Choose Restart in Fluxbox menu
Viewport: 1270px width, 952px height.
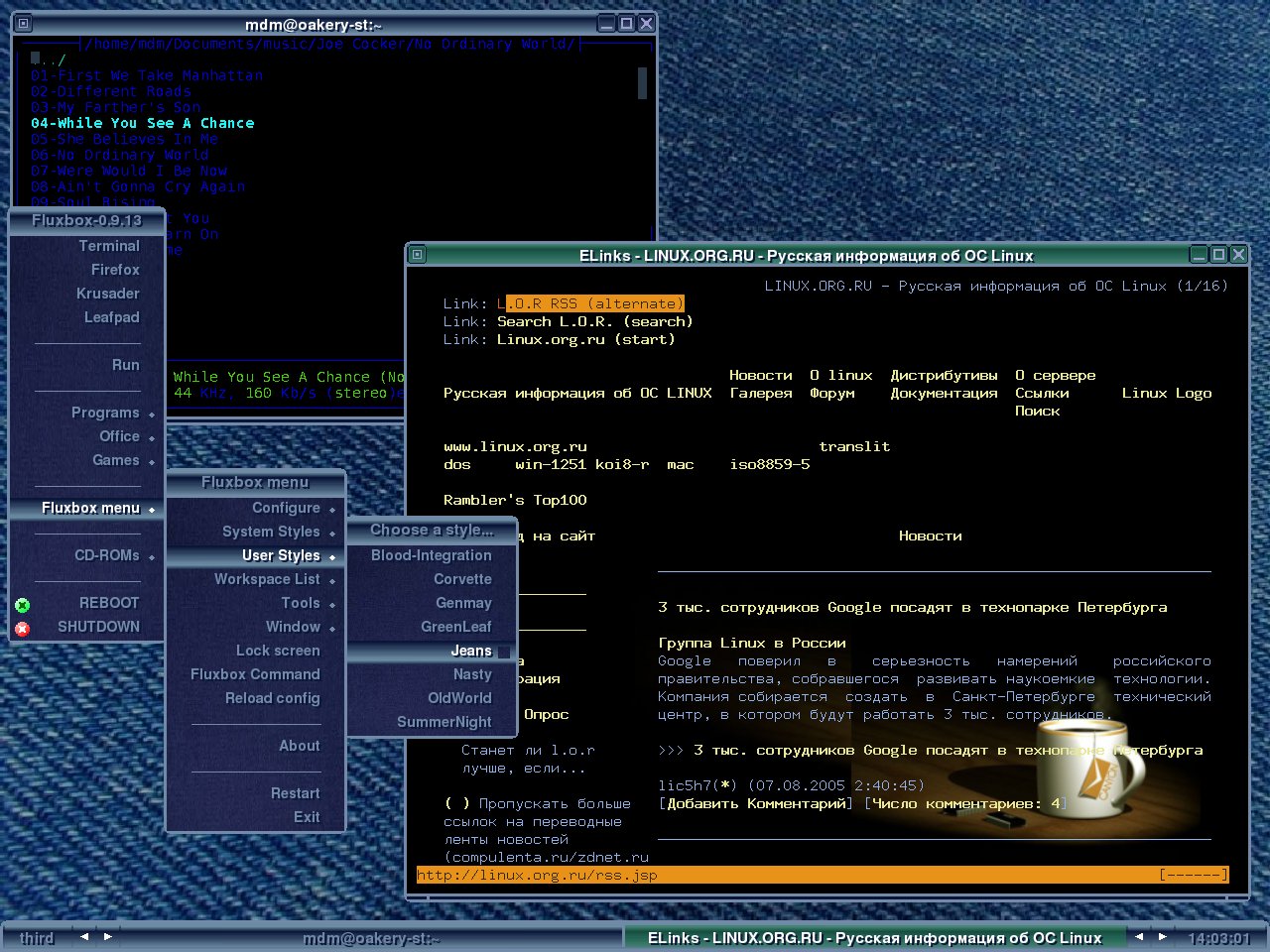coord(255,793)
